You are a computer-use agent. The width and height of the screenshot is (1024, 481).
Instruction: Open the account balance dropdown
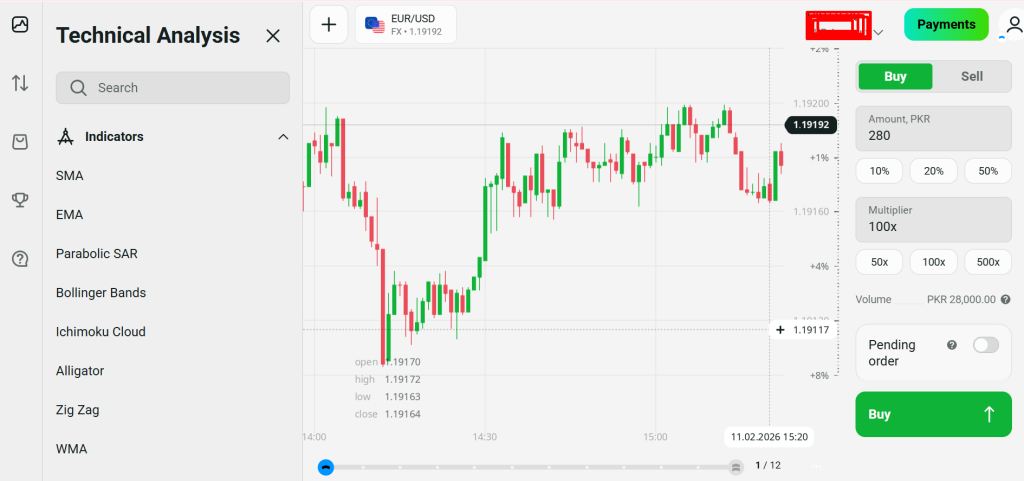tap(878, 32)
